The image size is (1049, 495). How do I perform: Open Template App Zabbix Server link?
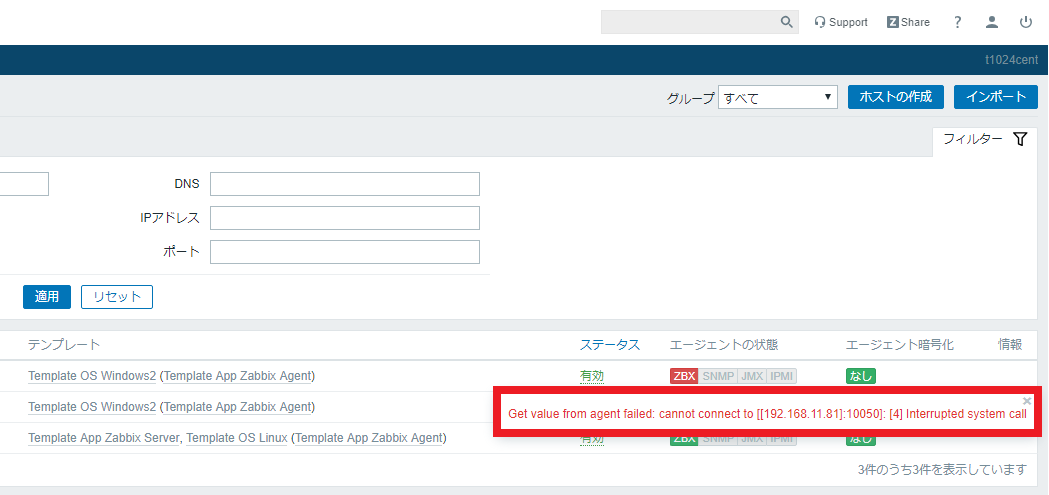[104, 438]
